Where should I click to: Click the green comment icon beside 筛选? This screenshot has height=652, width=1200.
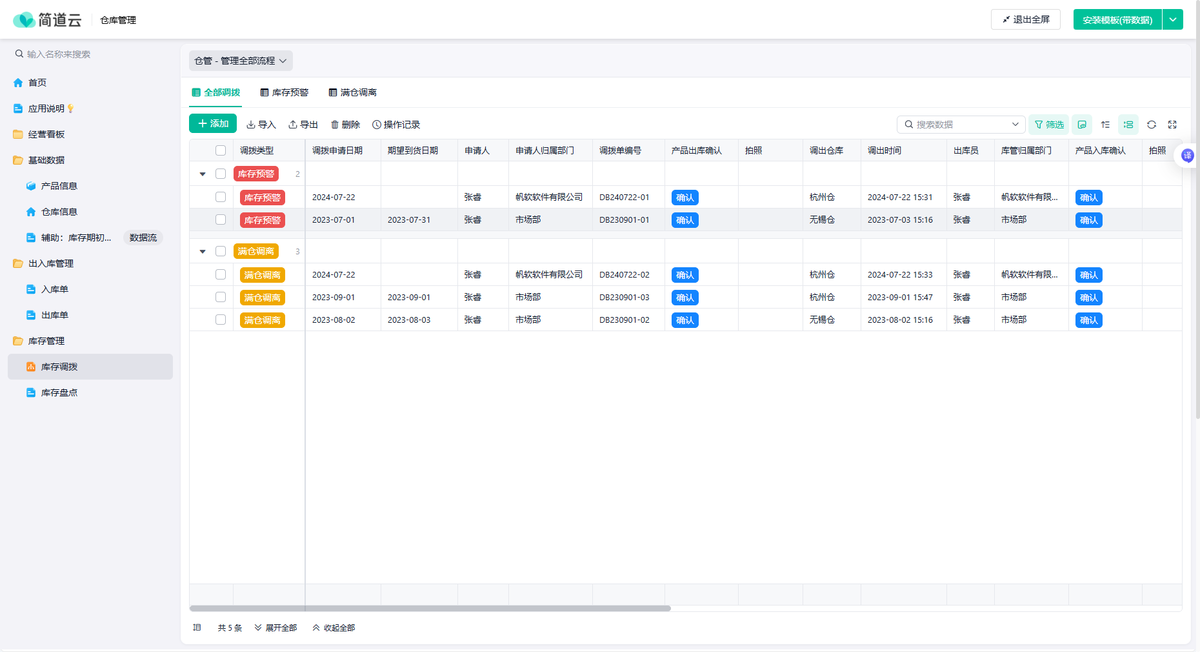(x=1081, y=125)
